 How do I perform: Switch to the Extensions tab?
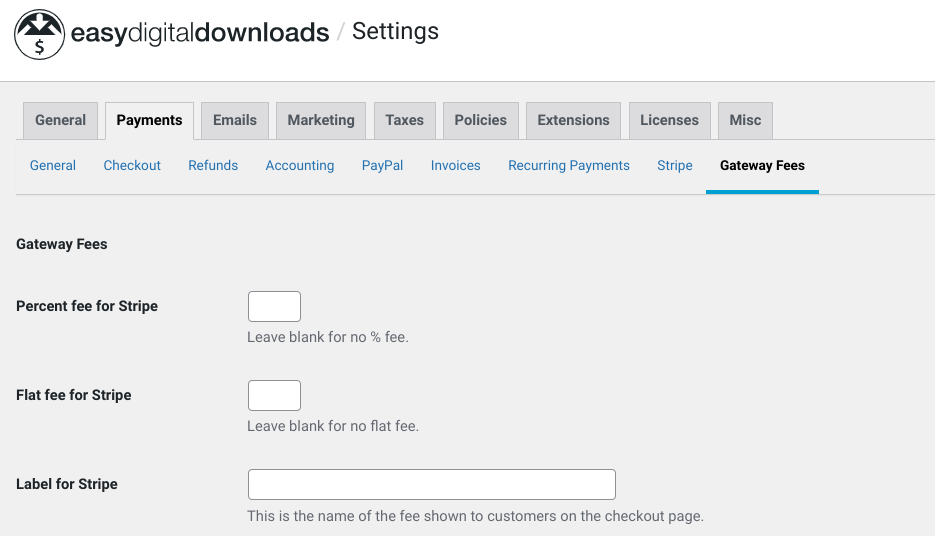tap(573, 120)
